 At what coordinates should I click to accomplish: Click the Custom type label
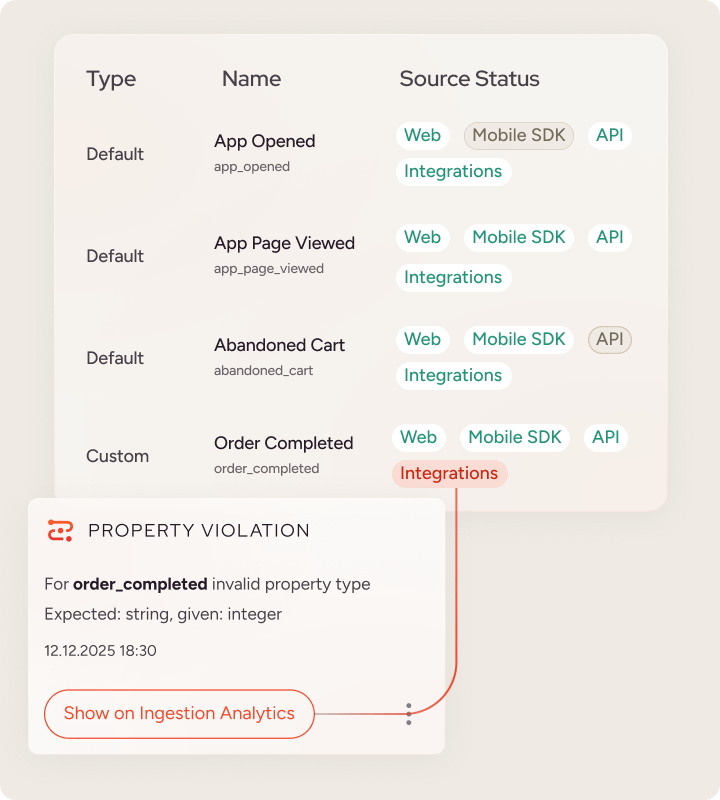click(x=117, y=456)
